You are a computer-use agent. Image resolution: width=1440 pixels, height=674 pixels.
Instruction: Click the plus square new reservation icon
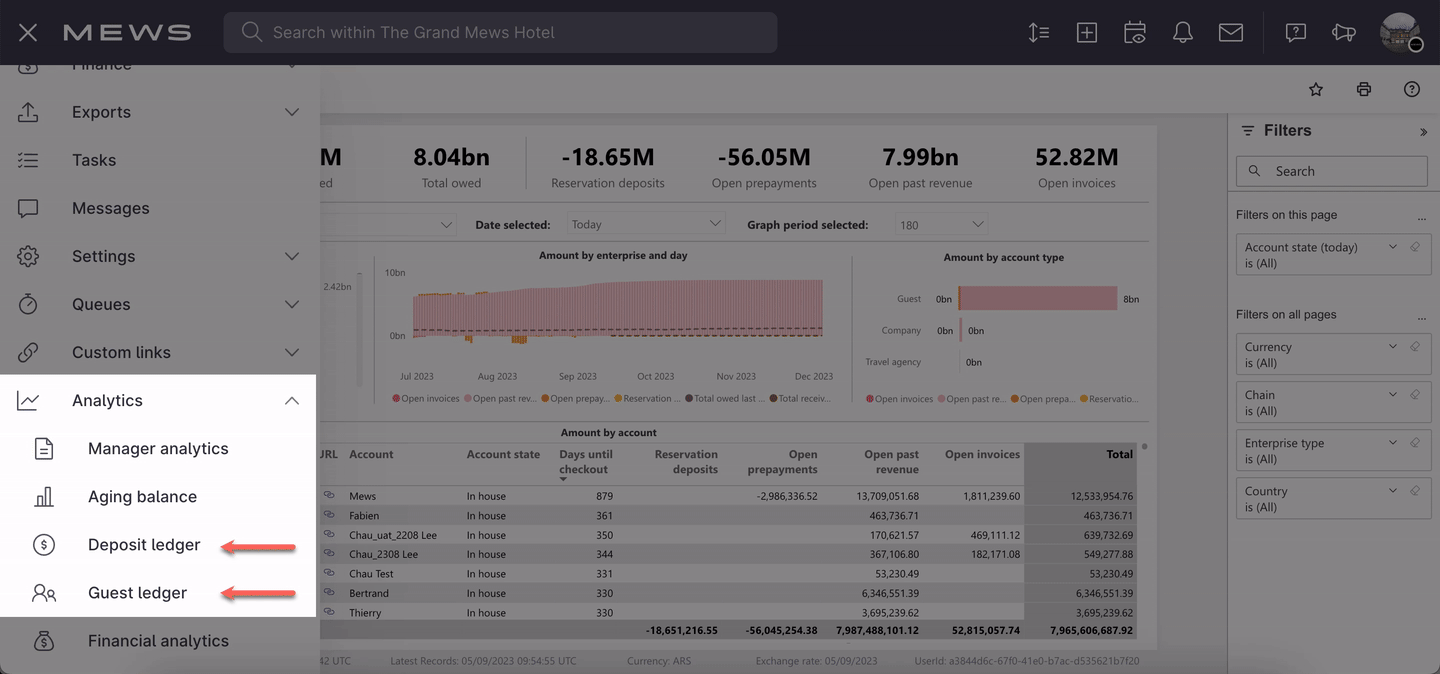1087,33
